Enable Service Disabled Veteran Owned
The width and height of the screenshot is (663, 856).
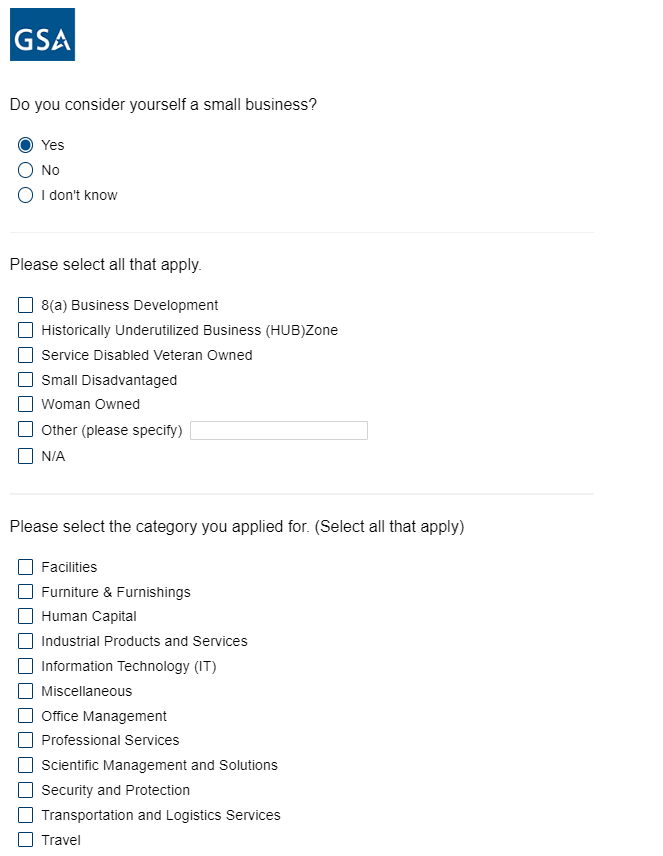26,355
